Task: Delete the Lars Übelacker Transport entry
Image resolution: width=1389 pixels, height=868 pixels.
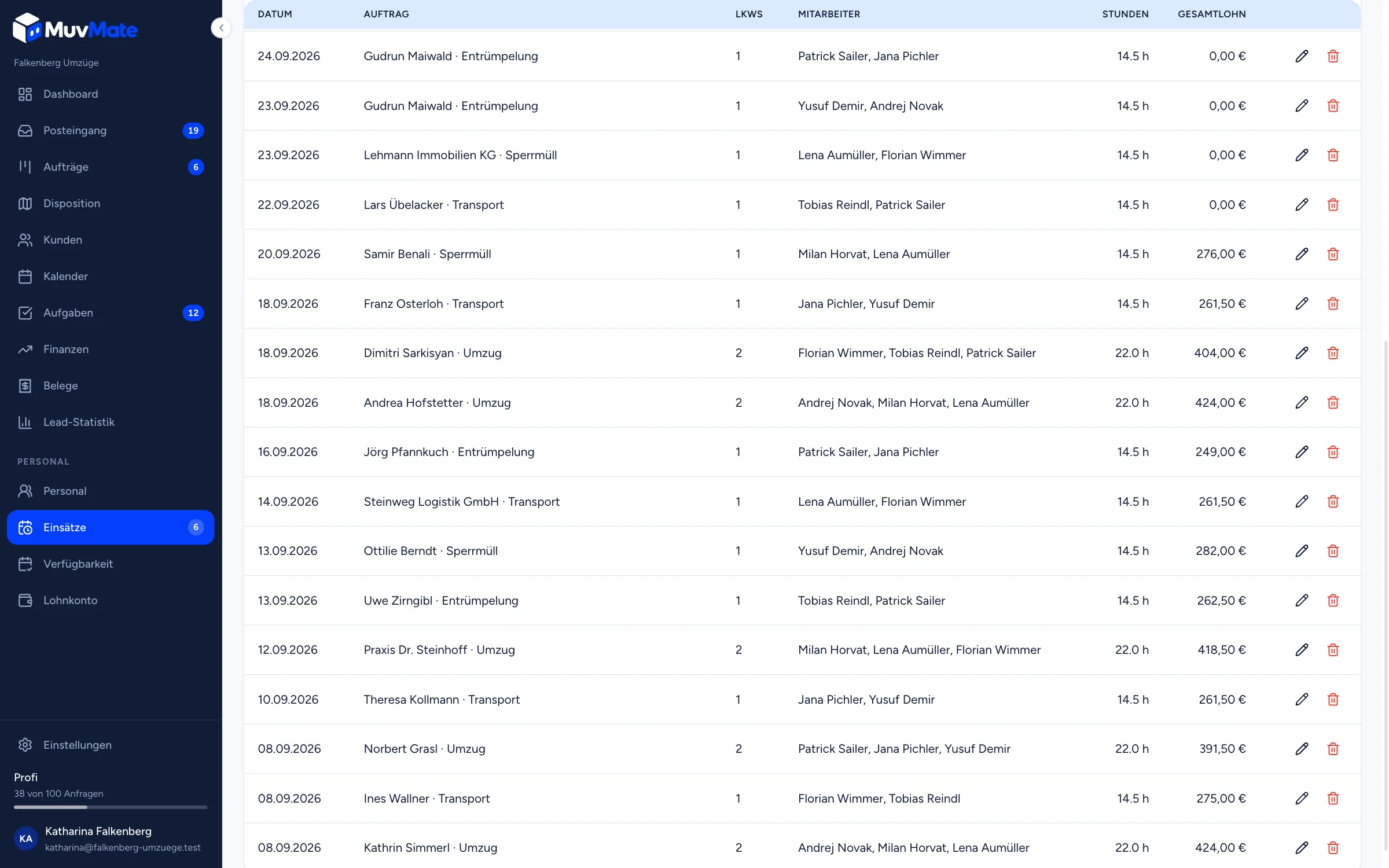Action: (1333, 205)
